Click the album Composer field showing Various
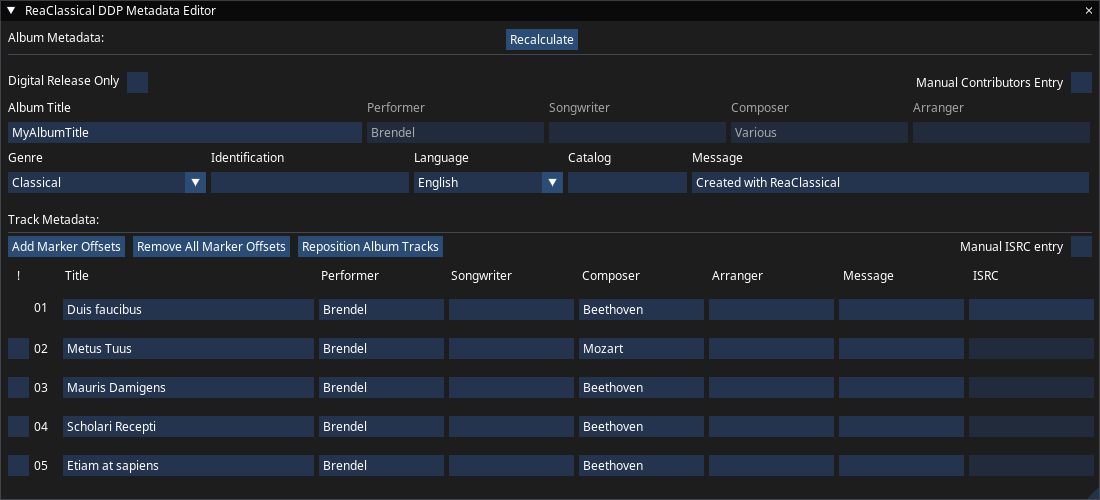The width and height of the screenshot is (1100, 500). tap(819, 133)
